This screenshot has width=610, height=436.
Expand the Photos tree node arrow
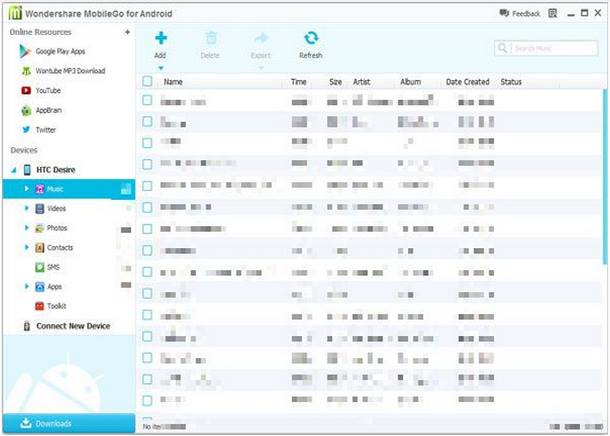(x=26, y=228)
